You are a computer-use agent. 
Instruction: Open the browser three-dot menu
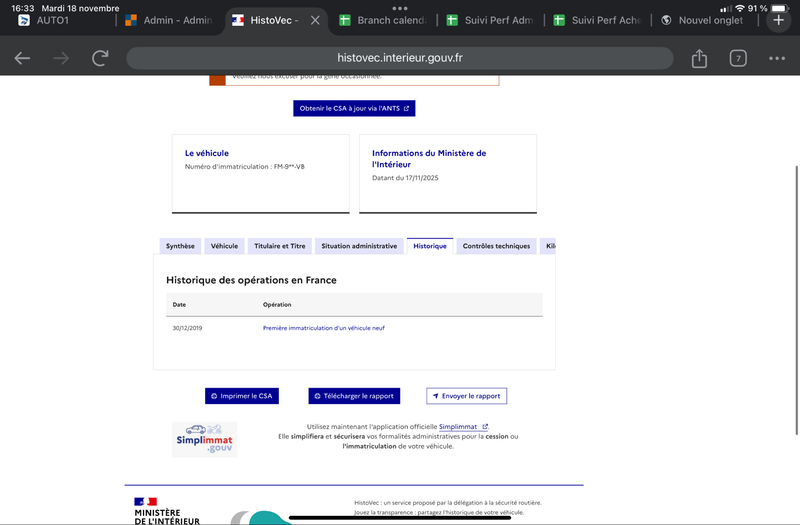777,59
